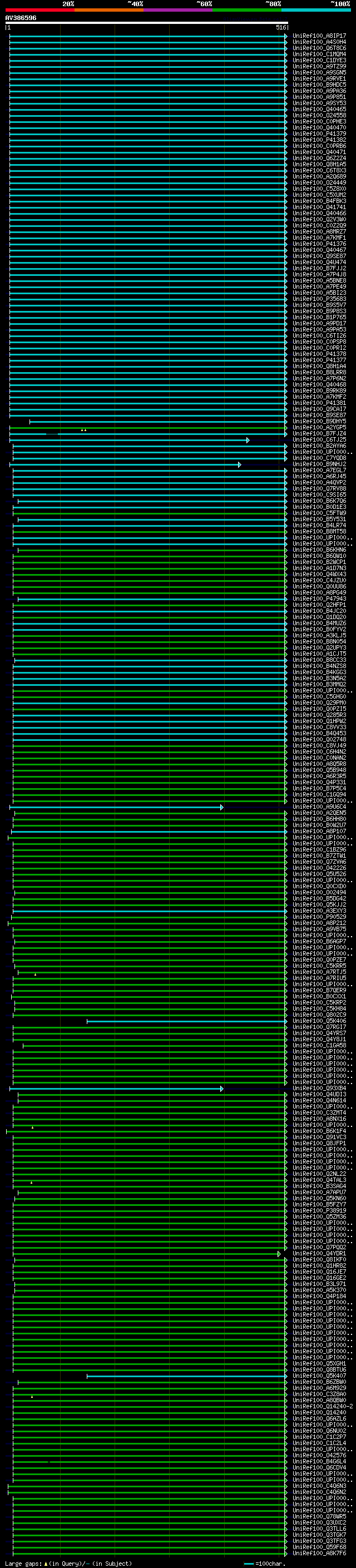Viewport: 356px width, 1568px height.
Task: Select hit label UniRef100_B9DHY5
Action: coord(319,421)
